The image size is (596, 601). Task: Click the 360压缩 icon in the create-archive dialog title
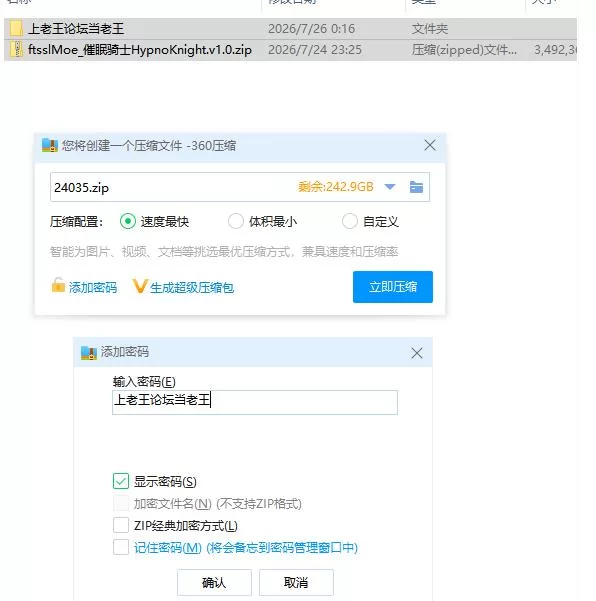pyautogui.click(x=49, y=145)
